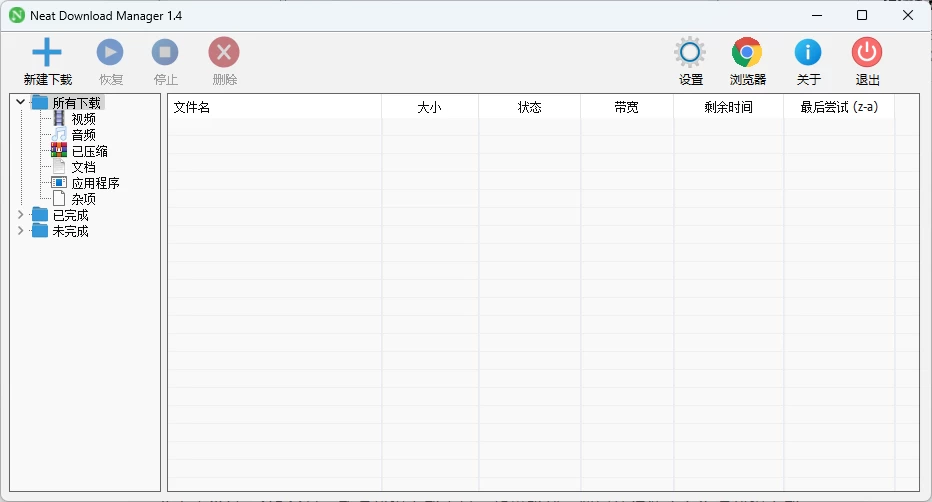Sort by 剩余时间 column header
The width and height of the screenshot is (932, 502).
coord(729,107)
